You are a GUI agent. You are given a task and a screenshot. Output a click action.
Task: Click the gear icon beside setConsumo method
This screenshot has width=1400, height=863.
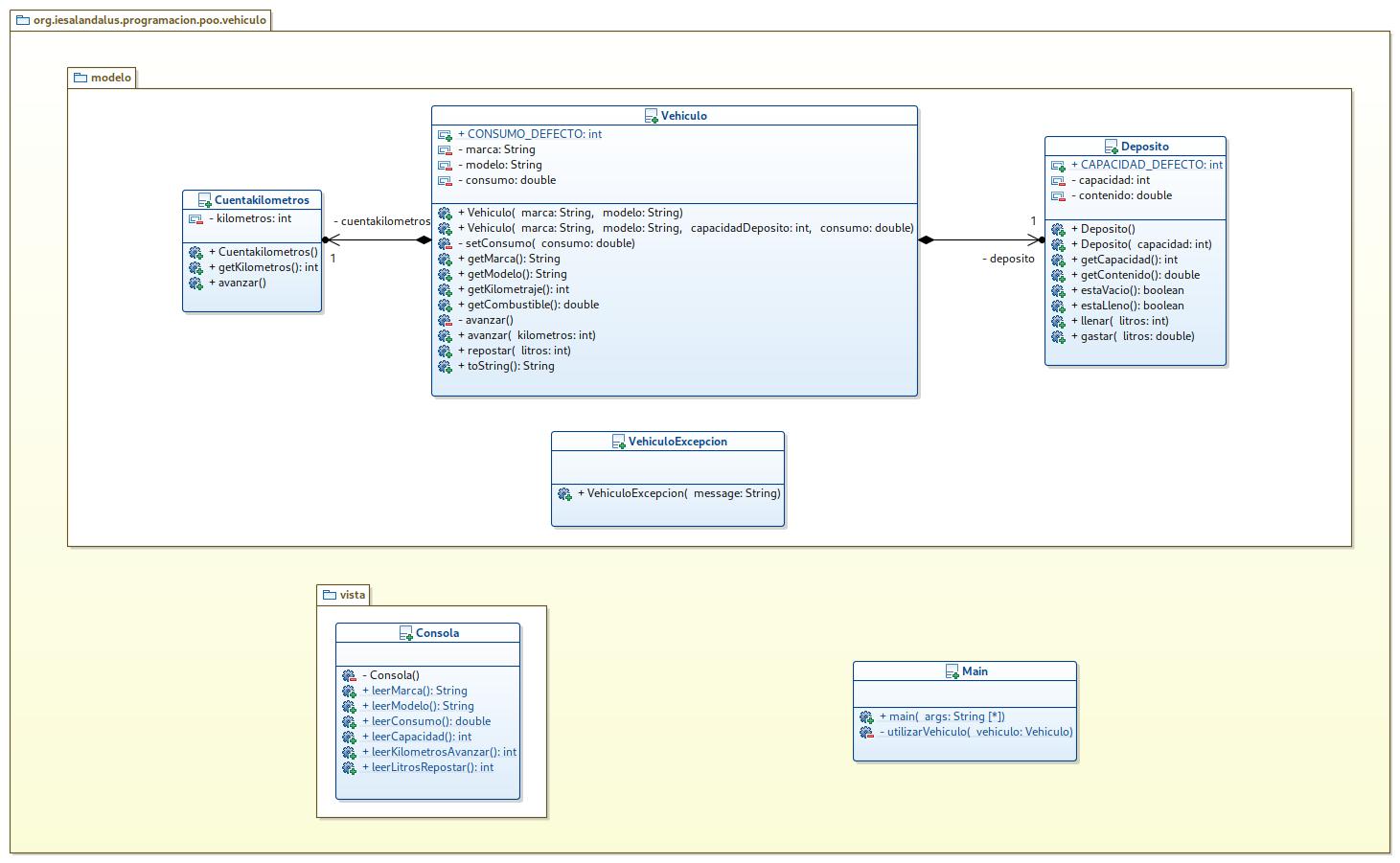(x=445, y=244)
